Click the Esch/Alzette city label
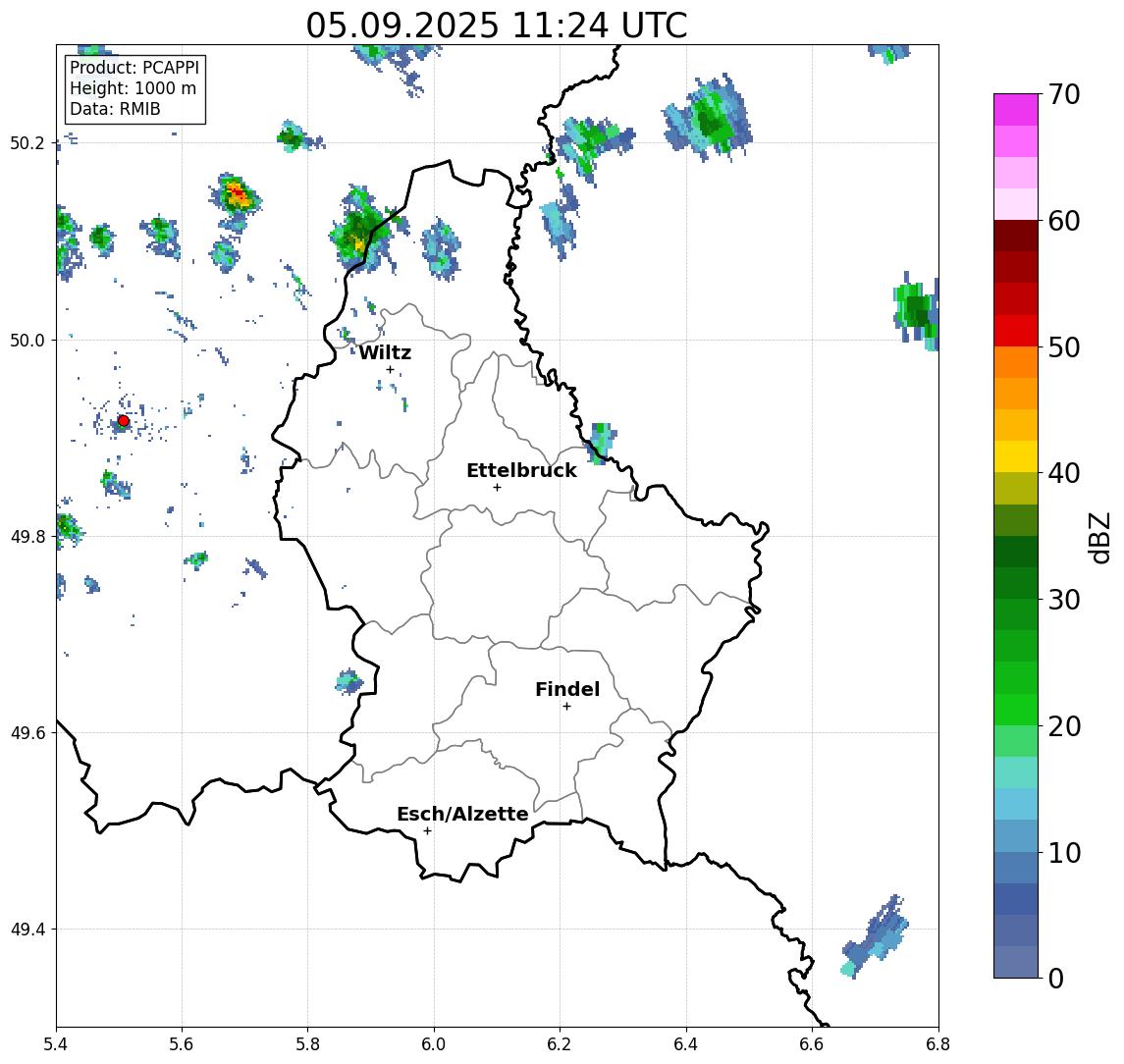1124x1064 pixels. tap(462, 814)
